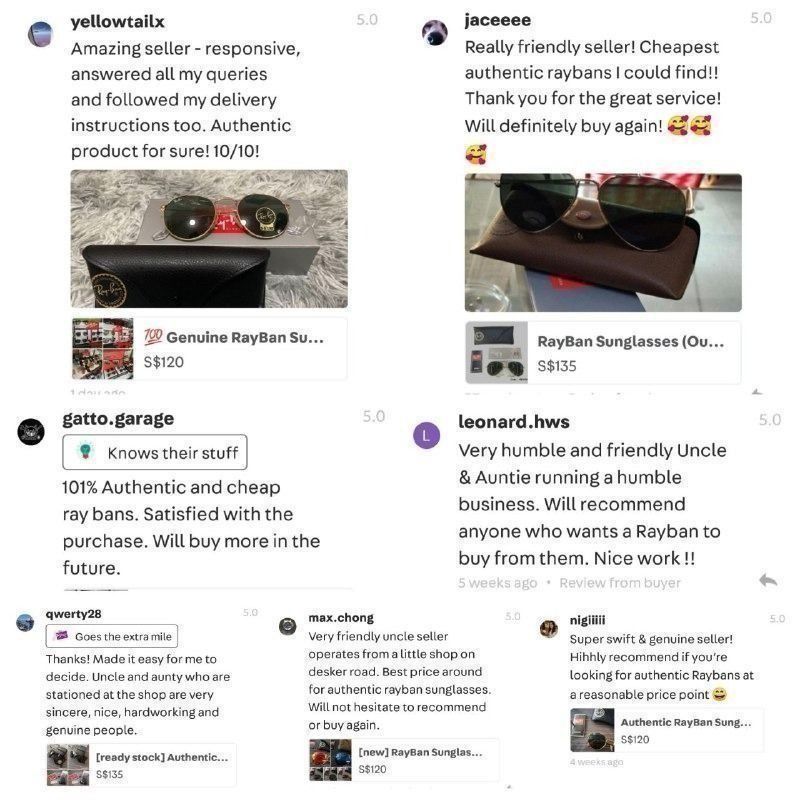The image size is (800, 800).
Task: Click the username leonard.hws
Action: 514,422
